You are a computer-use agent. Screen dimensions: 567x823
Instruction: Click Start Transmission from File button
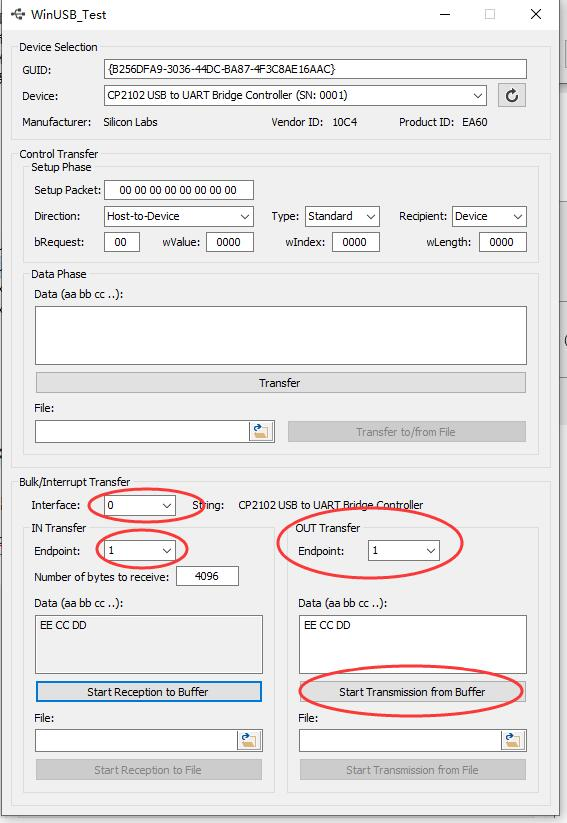(413, 769)
